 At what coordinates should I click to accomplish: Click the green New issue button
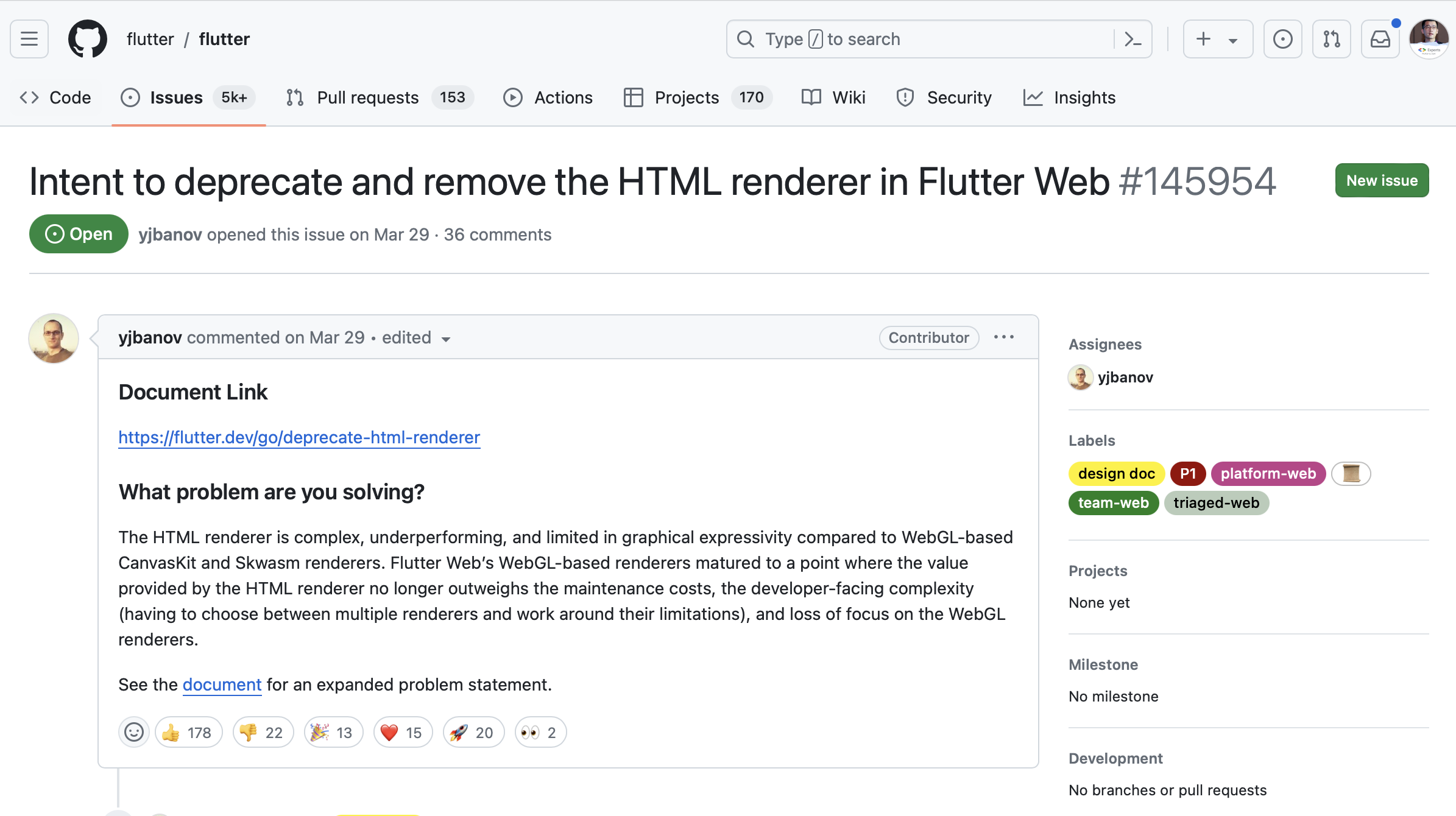click(x=1381, y=180)
